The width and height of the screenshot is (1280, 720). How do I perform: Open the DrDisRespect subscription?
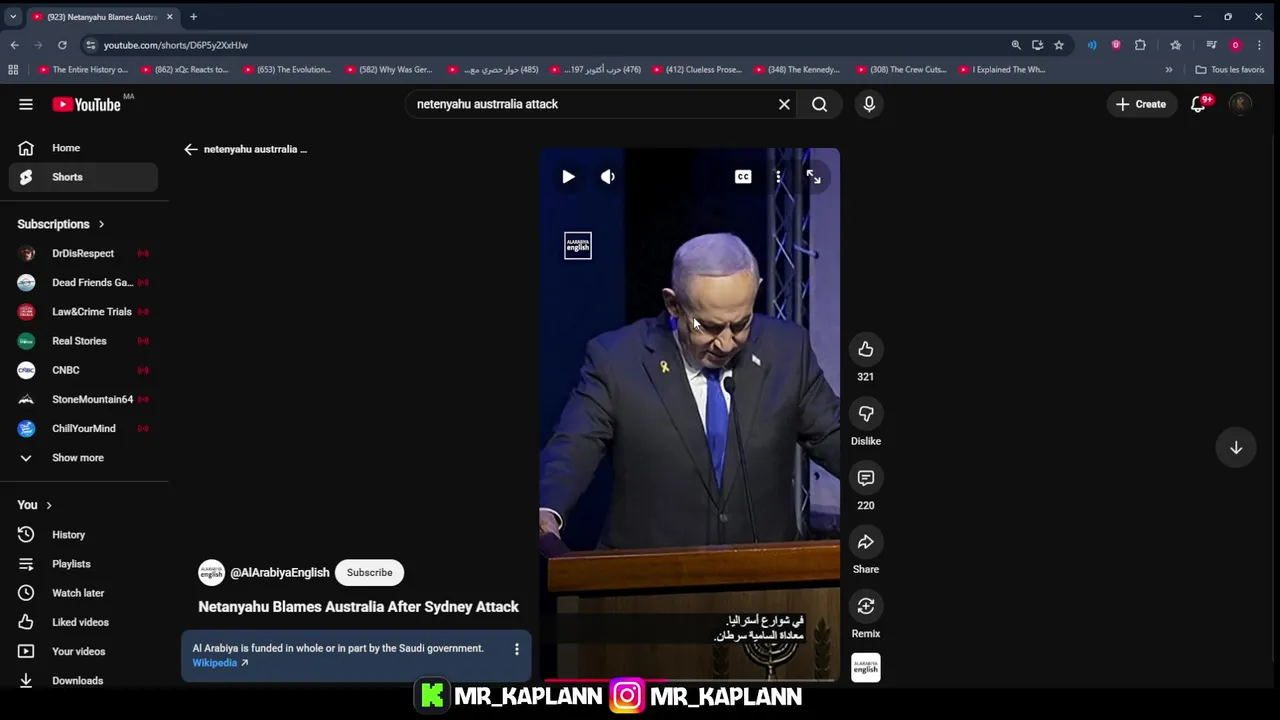[84, 253]
